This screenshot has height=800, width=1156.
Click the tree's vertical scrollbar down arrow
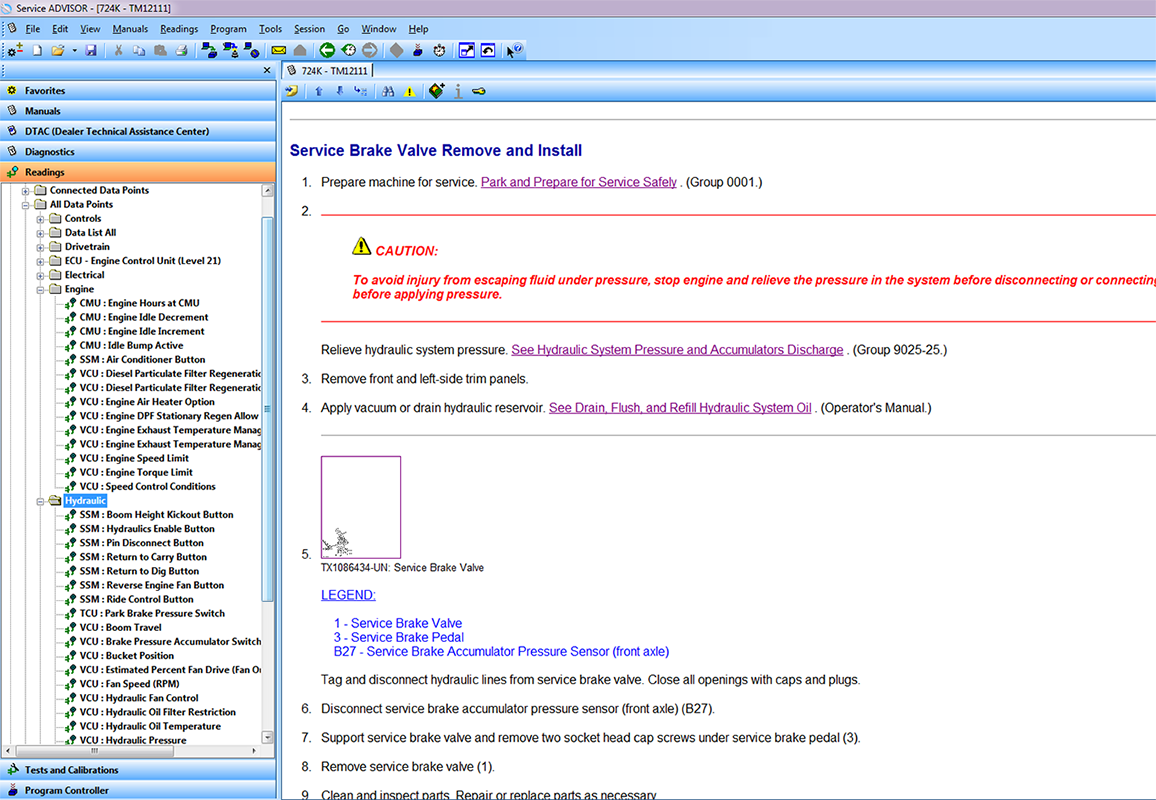point(268,737)
